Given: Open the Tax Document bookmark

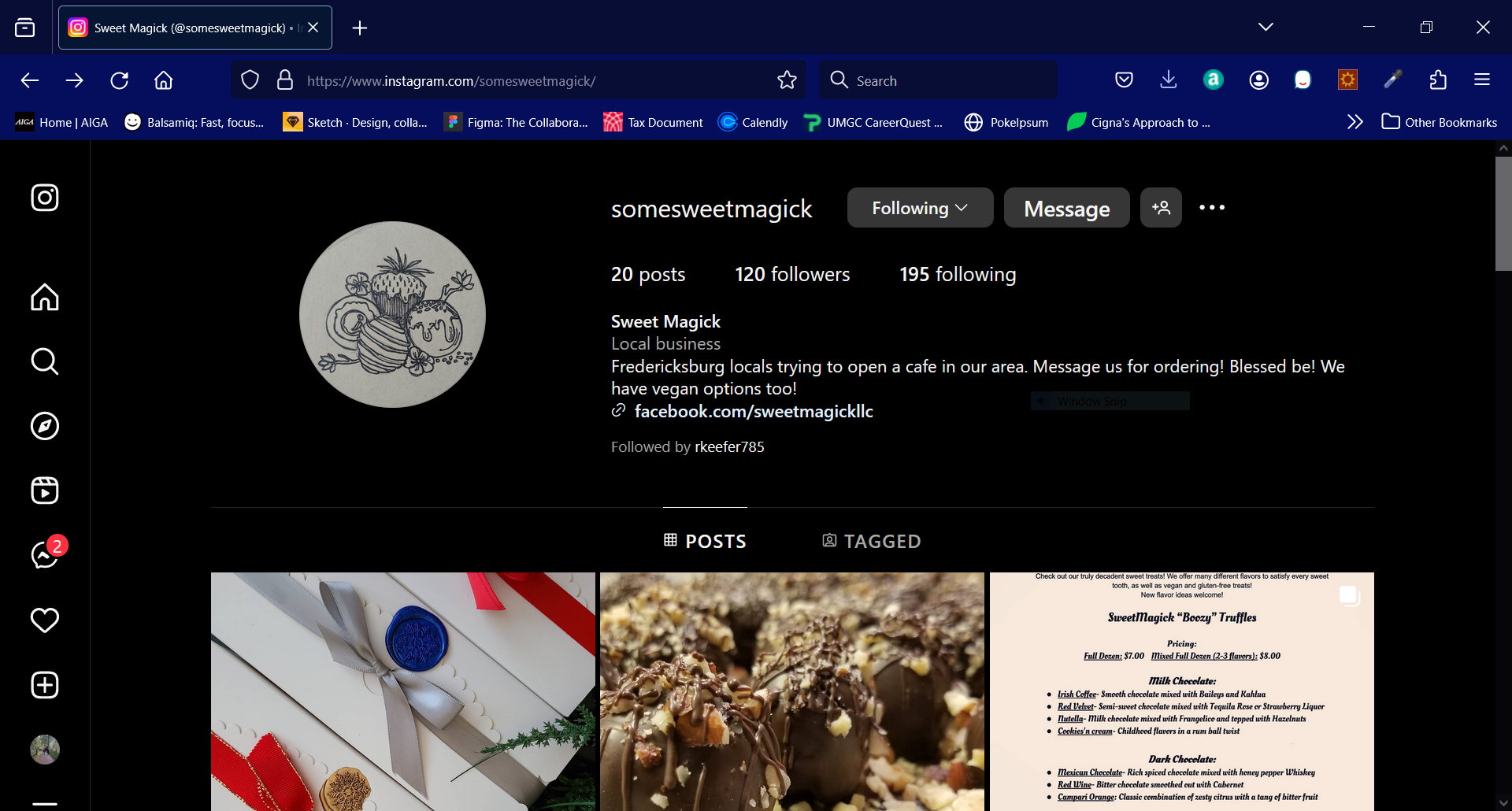Looking at the screenshot, I should tap(654, 122).
